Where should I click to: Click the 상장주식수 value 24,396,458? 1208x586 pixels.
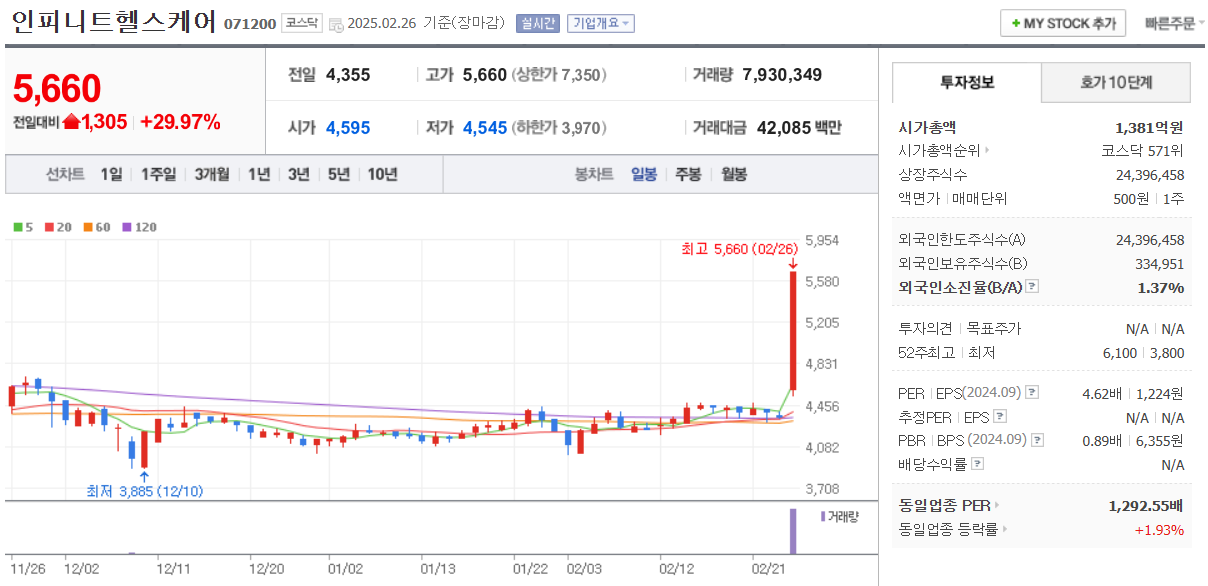(x=1149, y=175)
